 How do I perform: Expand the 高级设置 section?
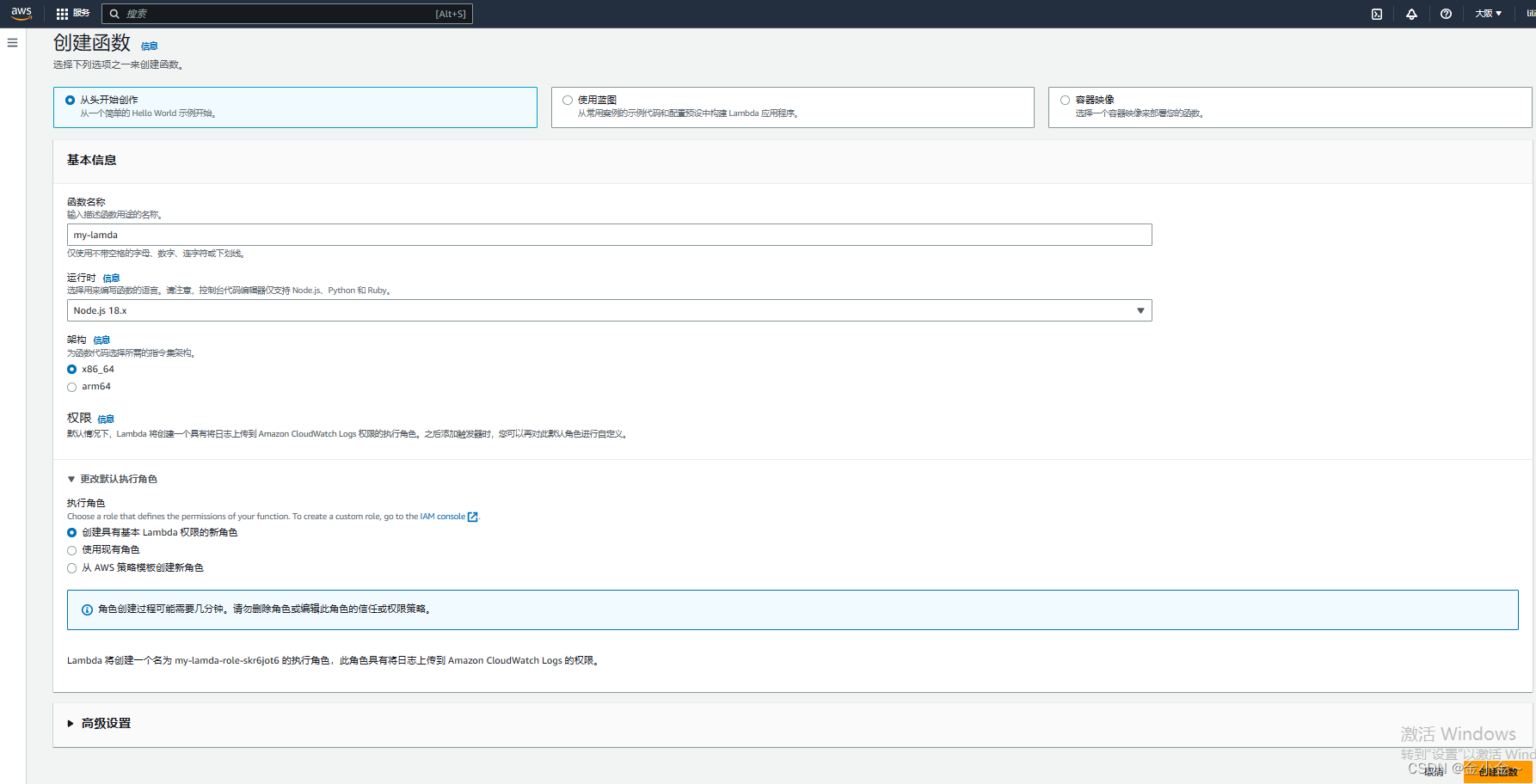pyautogui.click(x=99, y=724)
